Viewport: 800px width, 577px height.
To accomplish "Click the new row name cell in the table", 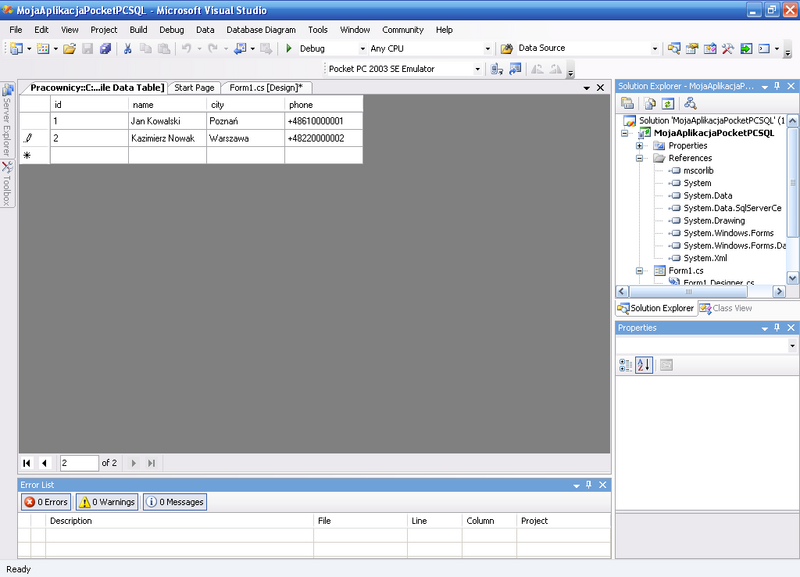I will pyautogui.click(x=167, y=155).
